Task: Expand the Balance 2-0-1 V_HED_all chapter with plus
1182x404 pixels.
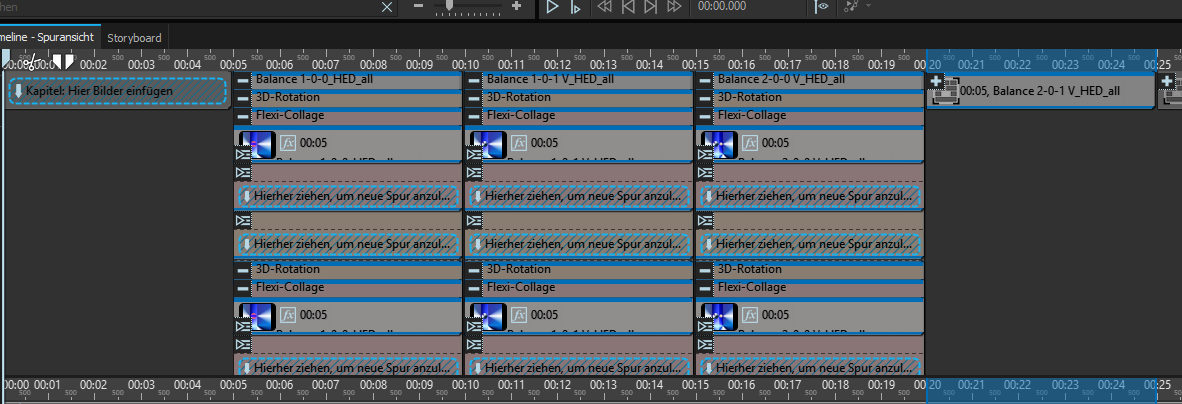Action: 936,81
